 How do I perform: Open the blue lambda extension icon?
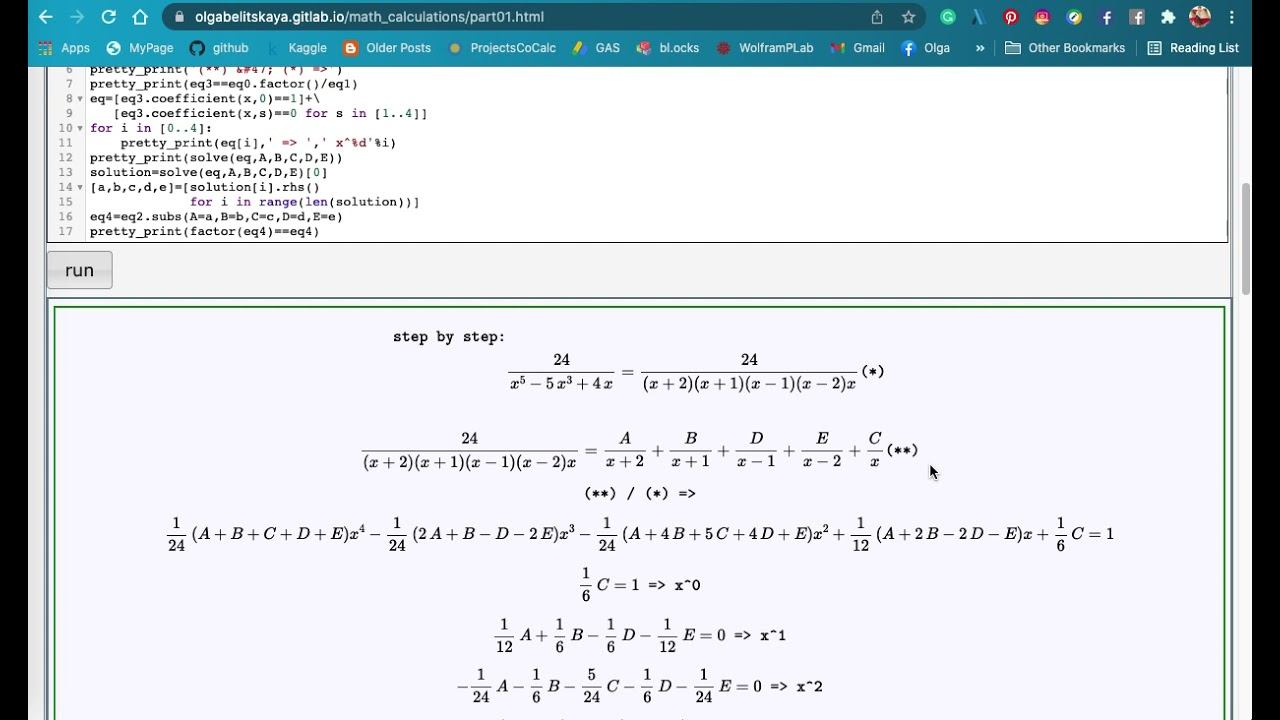click(979, 17)
